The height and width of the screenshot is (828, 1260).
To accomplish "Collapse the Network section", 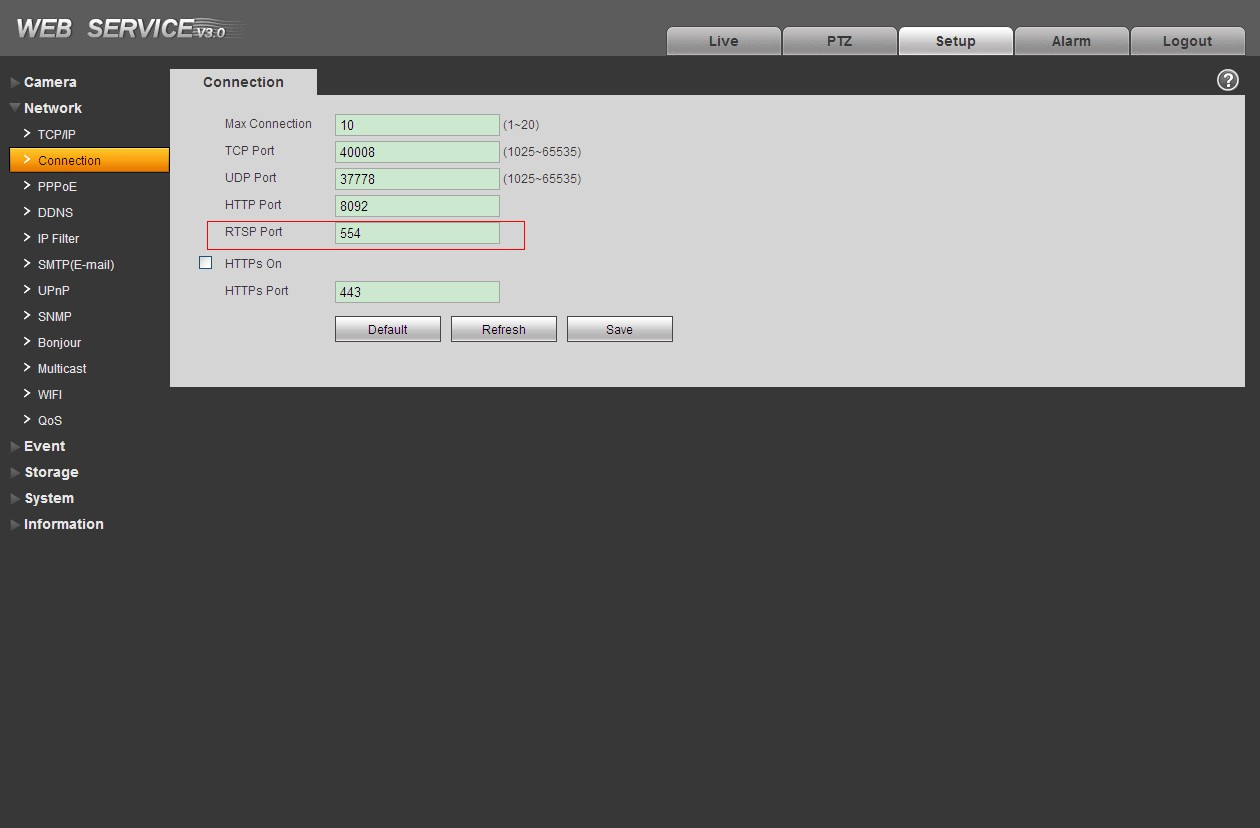I will point(52,108).
